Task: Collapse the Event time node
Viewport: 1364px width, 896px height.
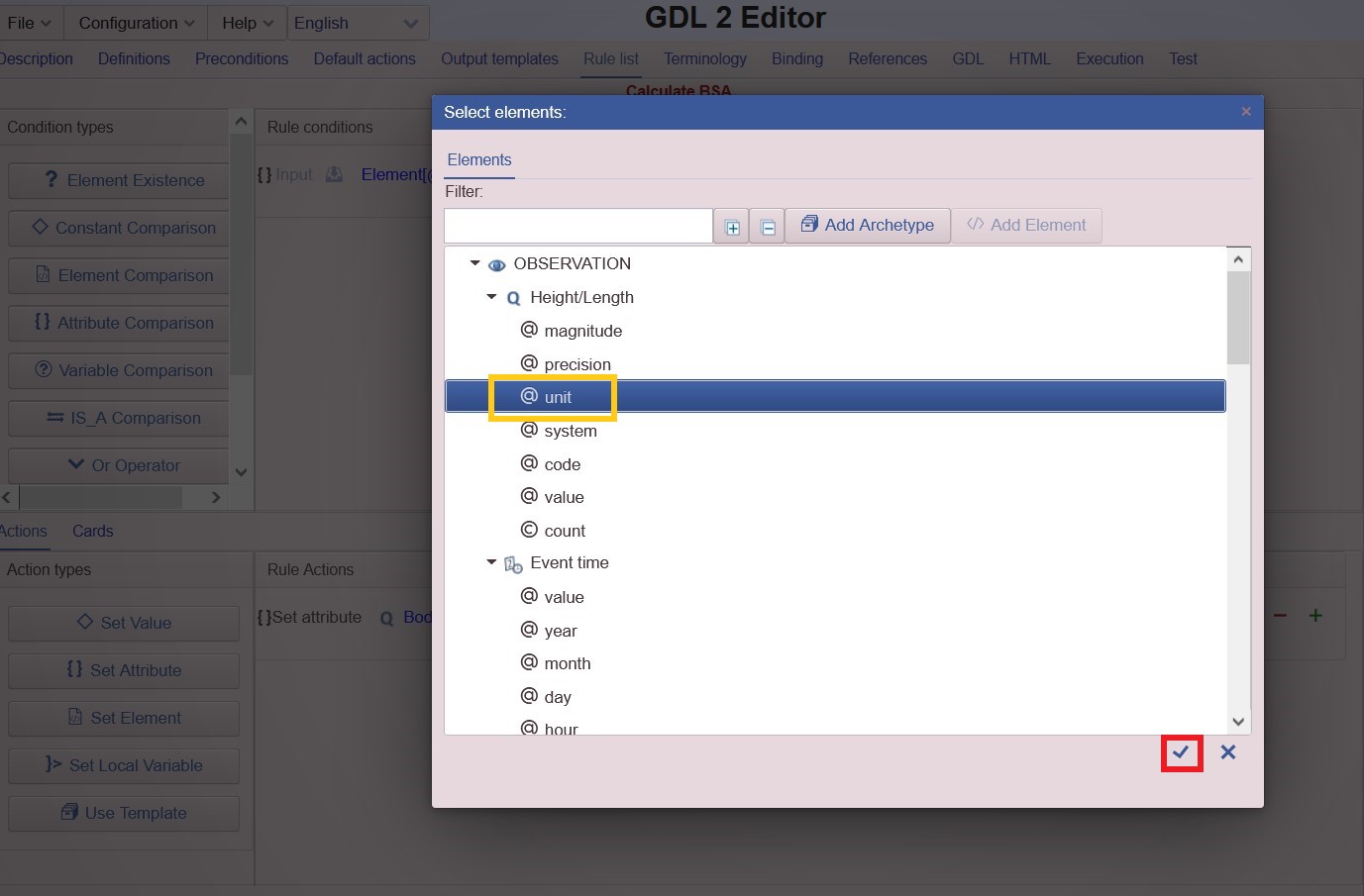Action: tap(491, 562)
